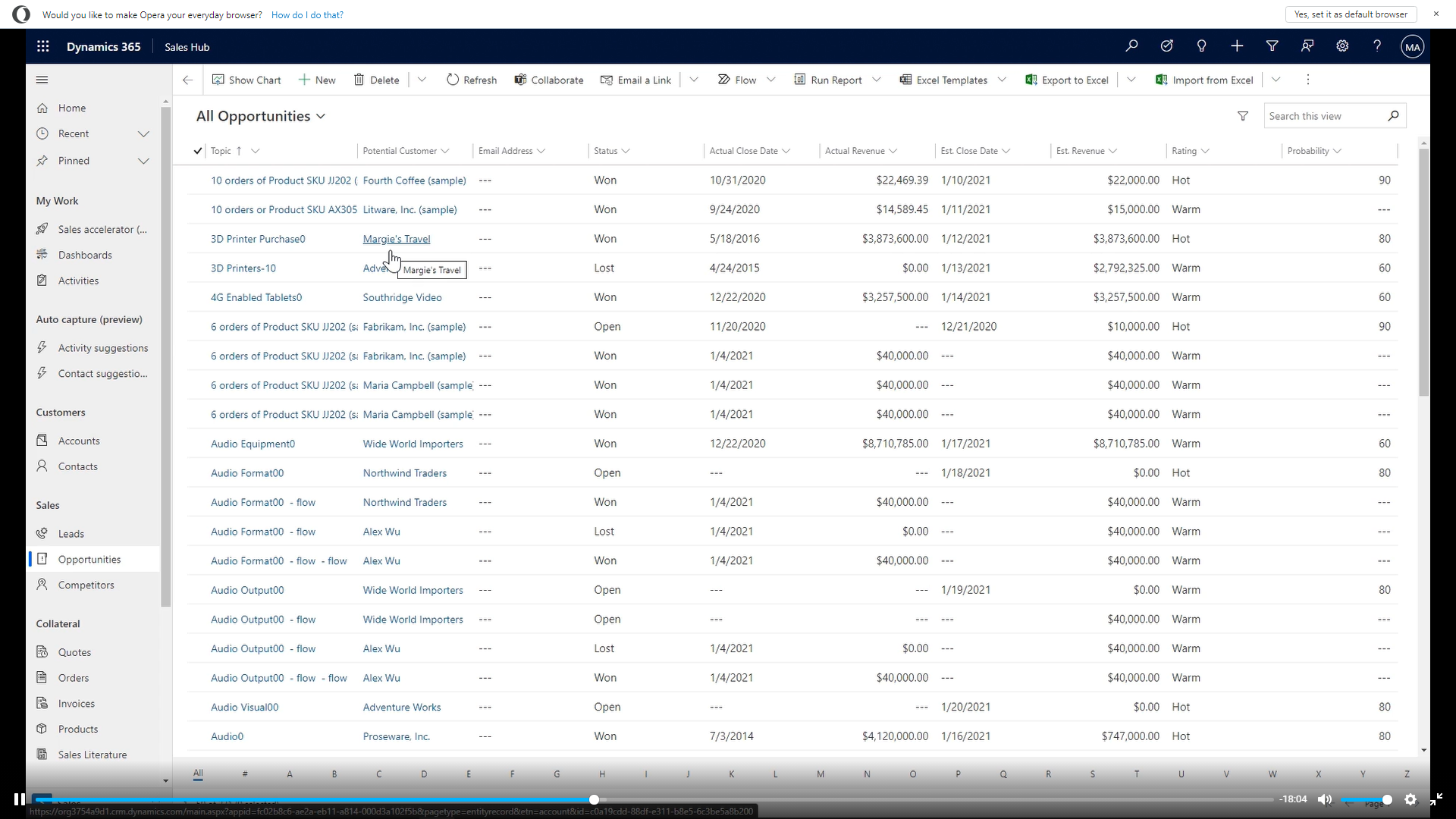Viewport: 1456px width, 819px height.
Task: Open the Est. Revenue column header menu
Action: pyautogui.click(x=1112, y=151)
